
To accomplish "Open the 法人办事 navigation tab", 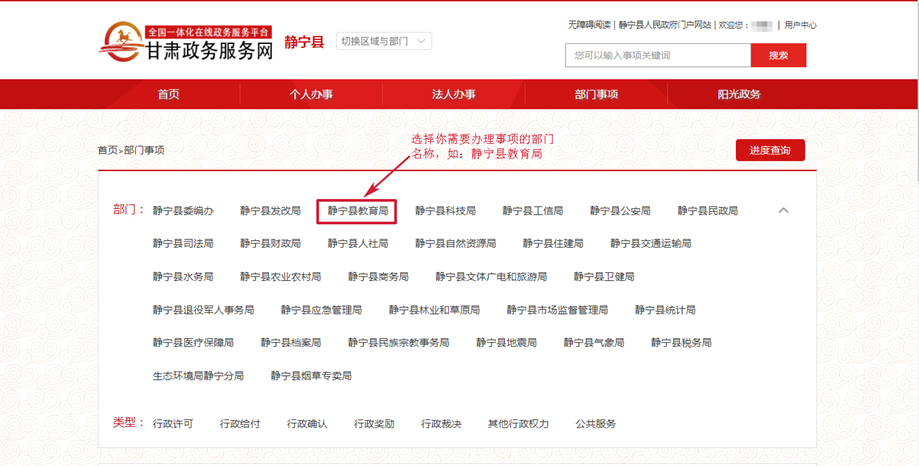I will pos(454,94).
